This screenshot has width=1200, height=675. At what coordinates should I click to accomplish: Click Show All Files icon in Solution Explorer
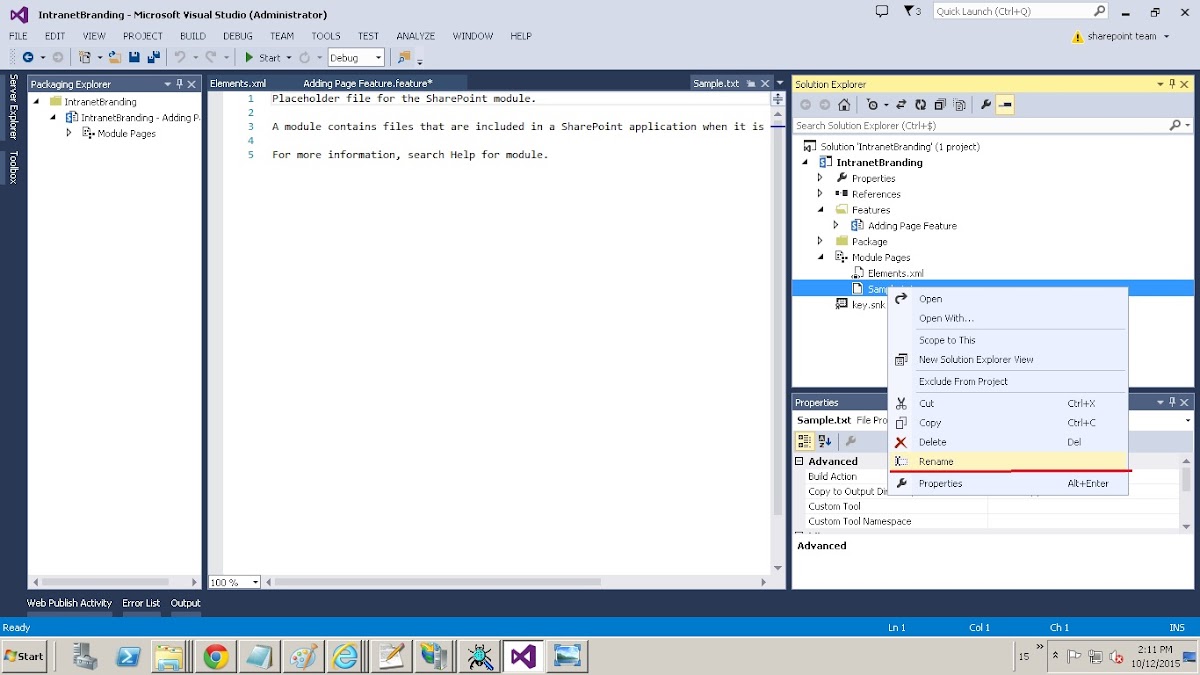[x=960, y=105]
